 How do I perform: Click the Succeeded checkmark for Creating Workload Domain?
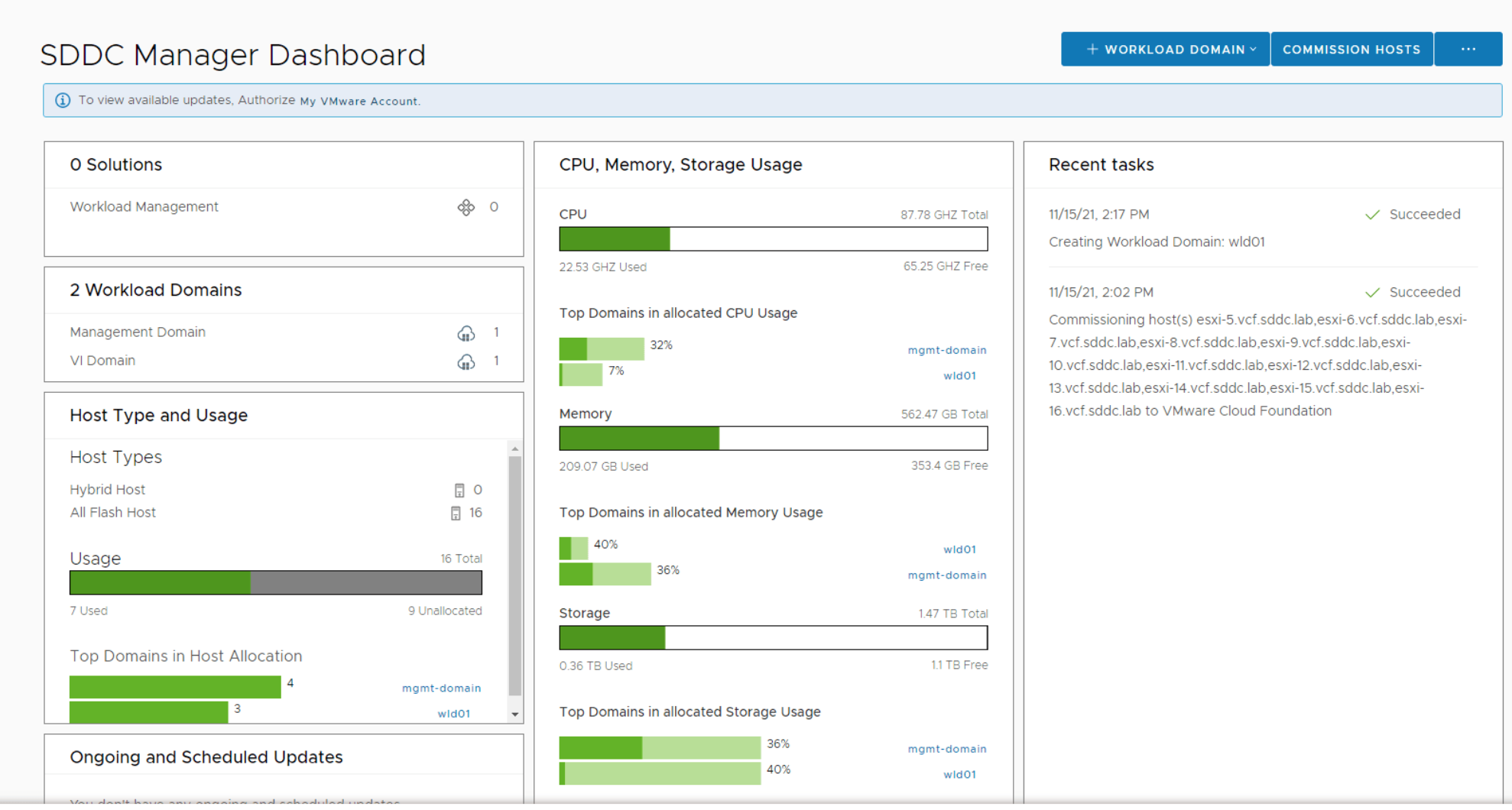(1372, 214)
